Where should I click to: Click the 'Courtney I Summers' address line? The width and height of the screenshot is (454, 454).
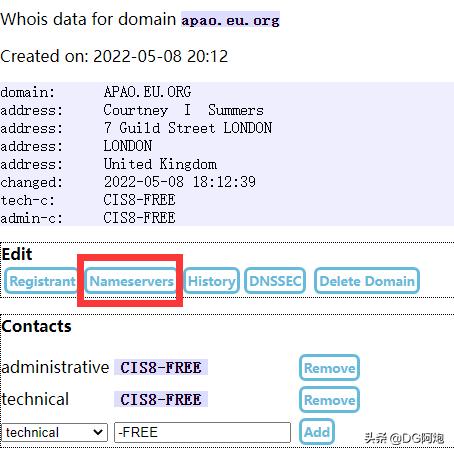tap(183, 110)
